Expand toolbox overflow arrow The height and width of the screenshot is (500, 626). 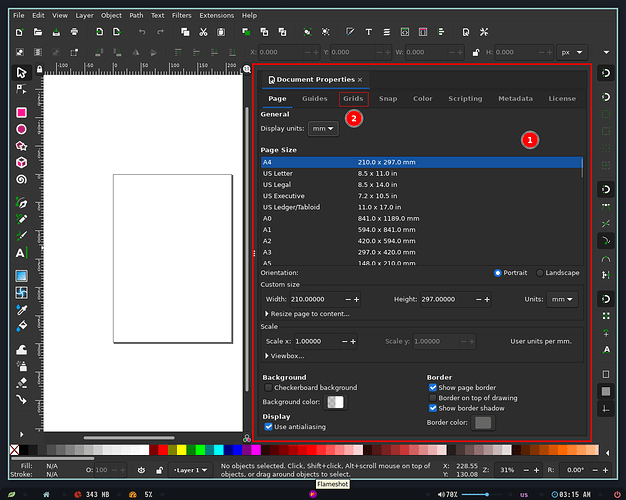(22, 434)
